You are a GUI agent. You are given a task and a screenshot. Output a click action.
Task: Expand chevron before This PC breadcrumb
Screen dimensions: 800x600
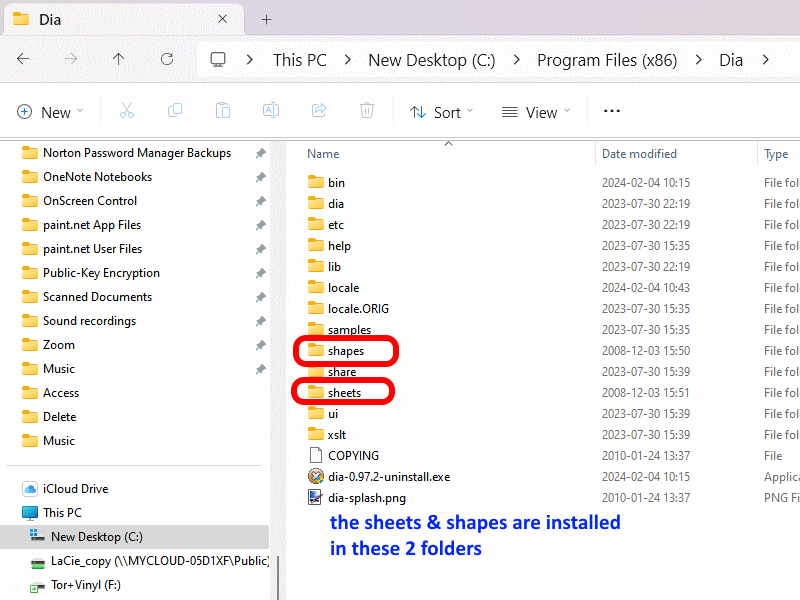[x=249, y=60]
